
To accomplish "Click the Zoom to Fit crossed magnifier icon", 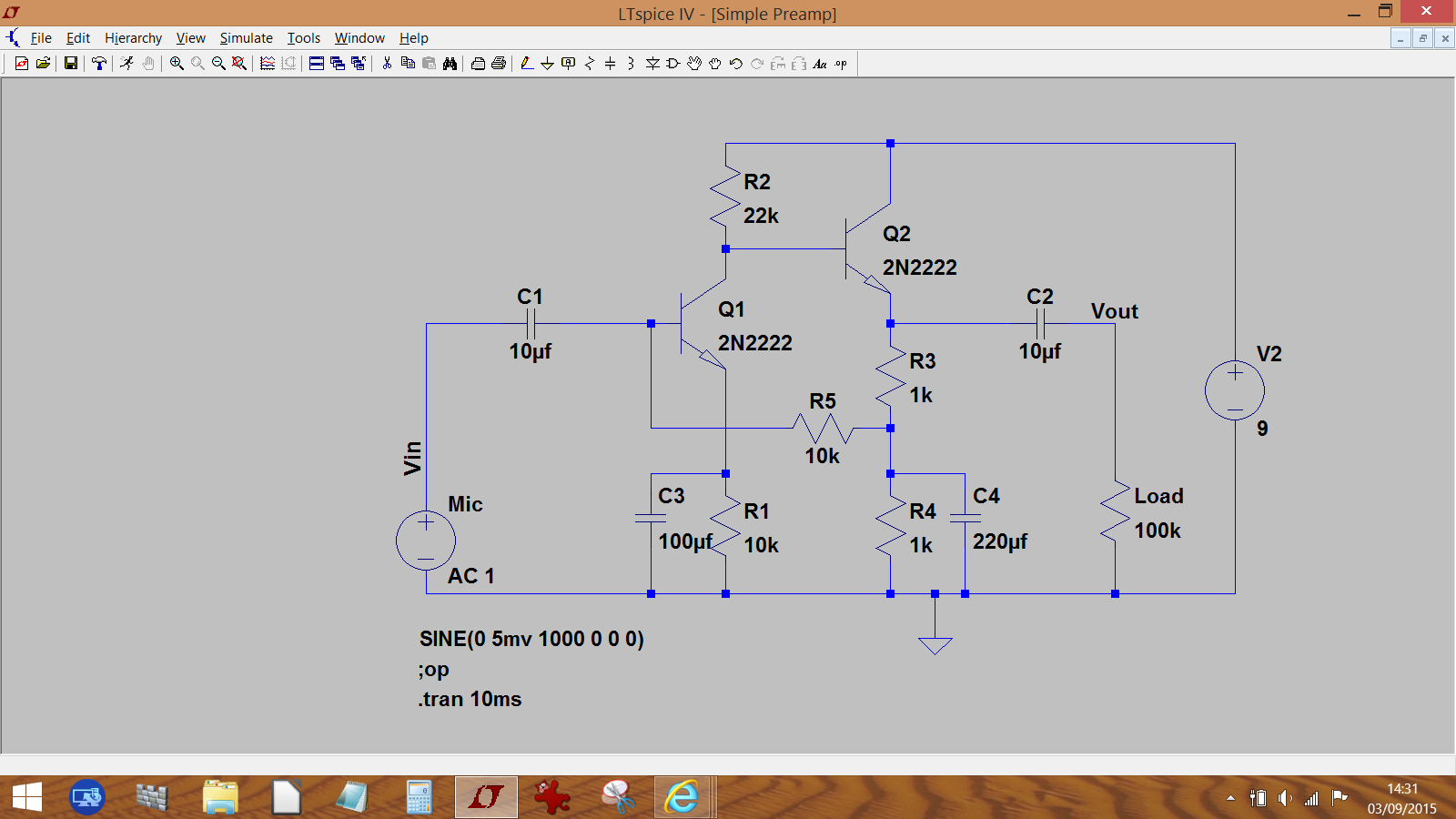I will tap(238, 64).
